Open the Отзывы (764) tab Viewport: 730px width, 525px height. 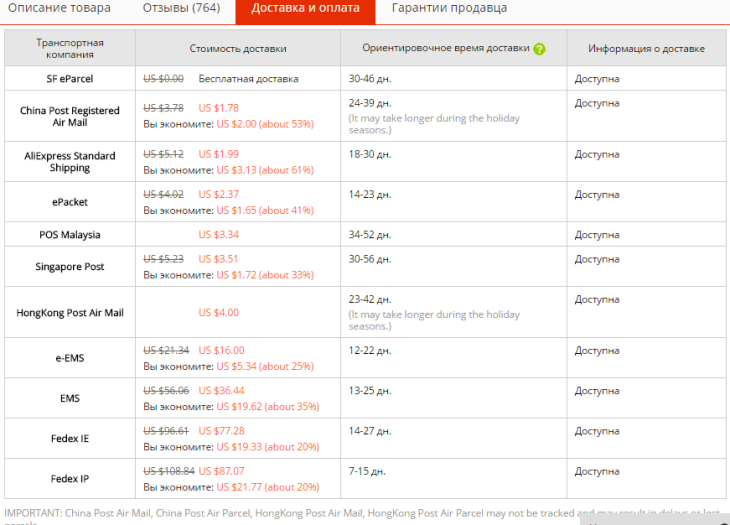click(x=181, y=8)
